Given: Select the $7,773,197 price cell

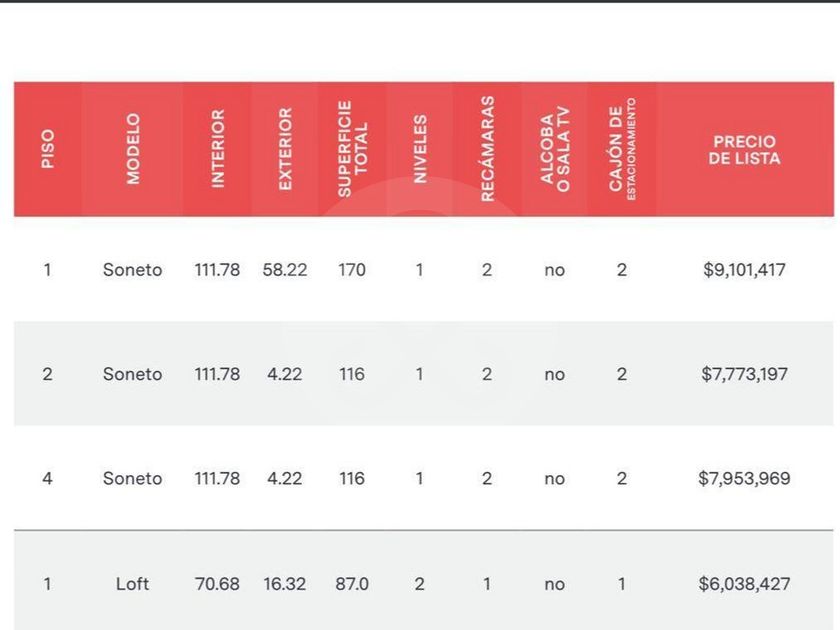Looking at the screenshot, I should point(744,374).
